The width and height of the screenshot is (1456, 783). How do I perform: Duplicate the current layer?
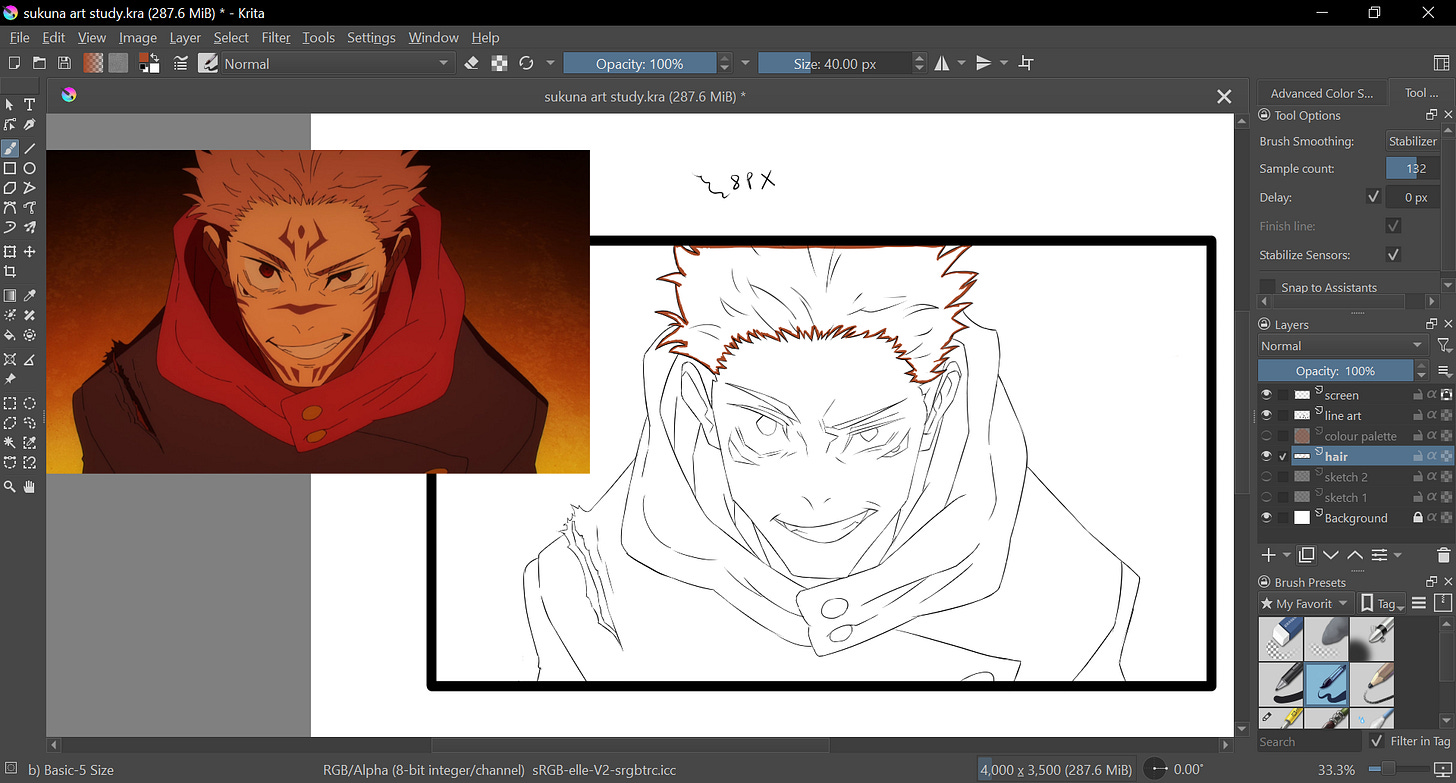1306,555
